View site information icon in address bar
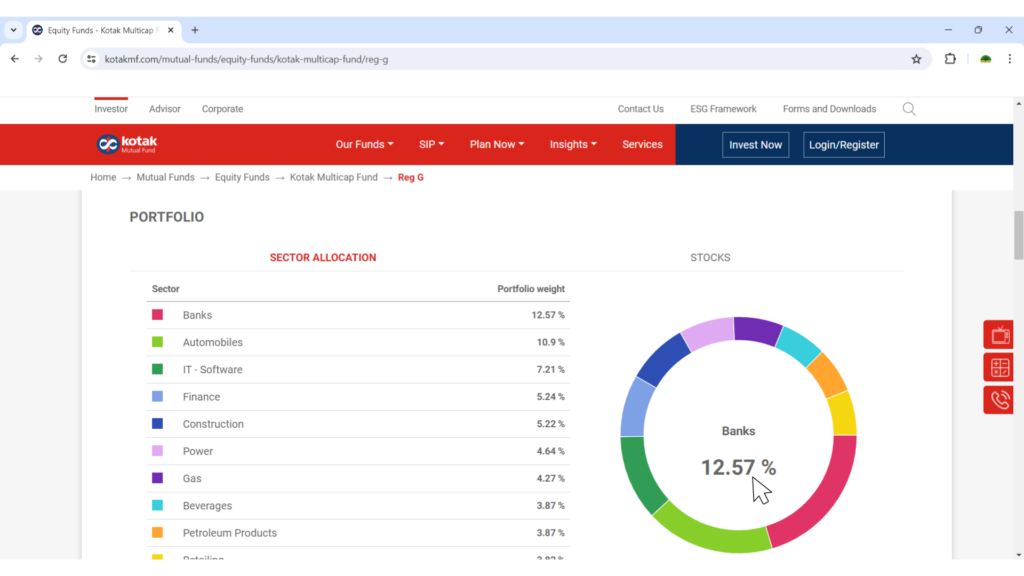This screenshot has height=576, width=1024. click(91, 59)
